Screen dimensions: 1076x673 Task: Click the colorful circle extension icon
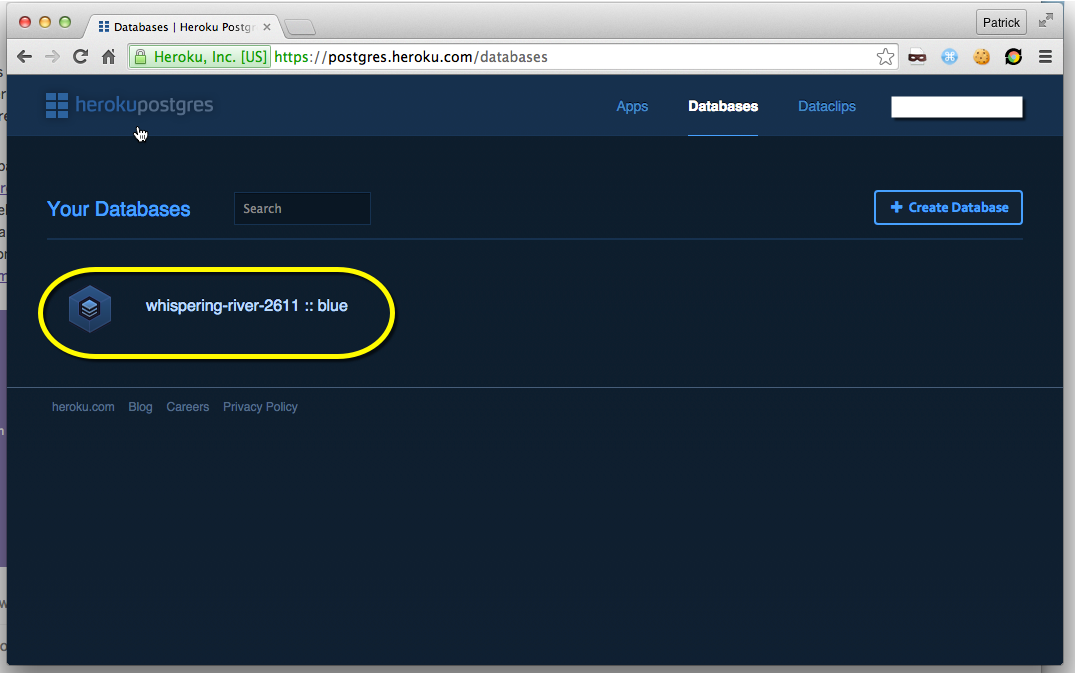(x=1014, y=57)
